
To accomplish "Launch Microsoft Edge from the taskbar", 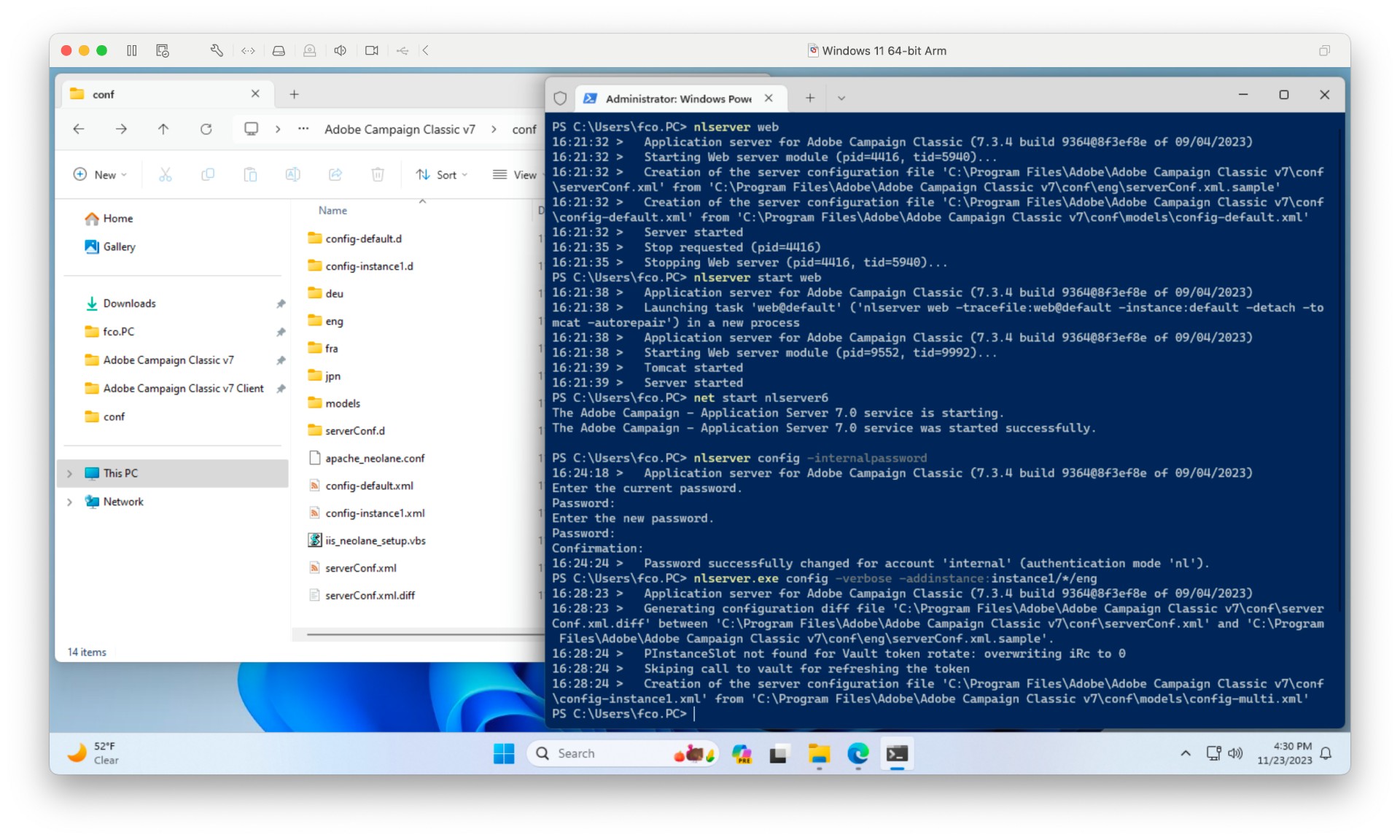I will (x=857, y=753).
